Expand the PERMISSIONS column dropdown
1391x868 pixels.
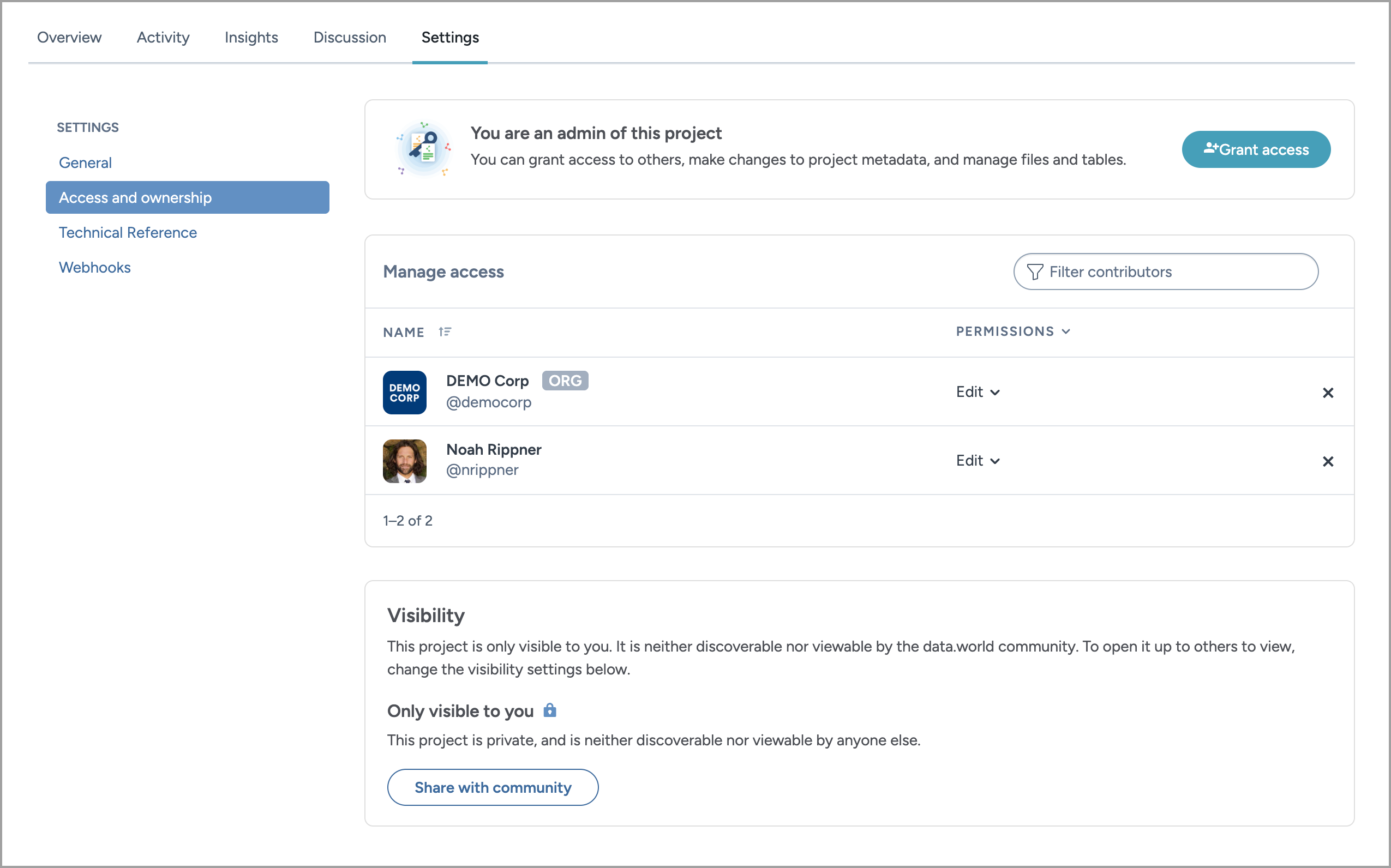1013,331
